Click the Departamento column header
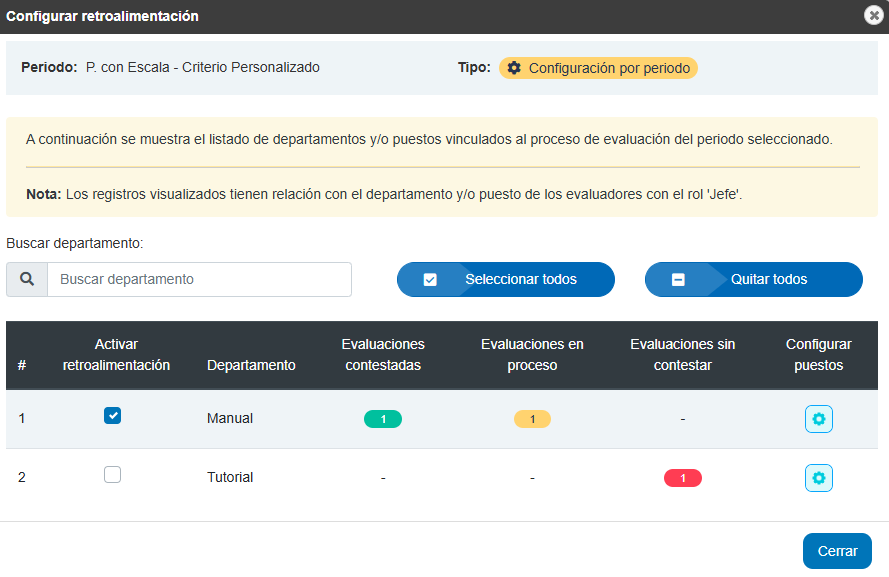Image resolution: width=889 pixels, height=577 pixels. (251, 365)
